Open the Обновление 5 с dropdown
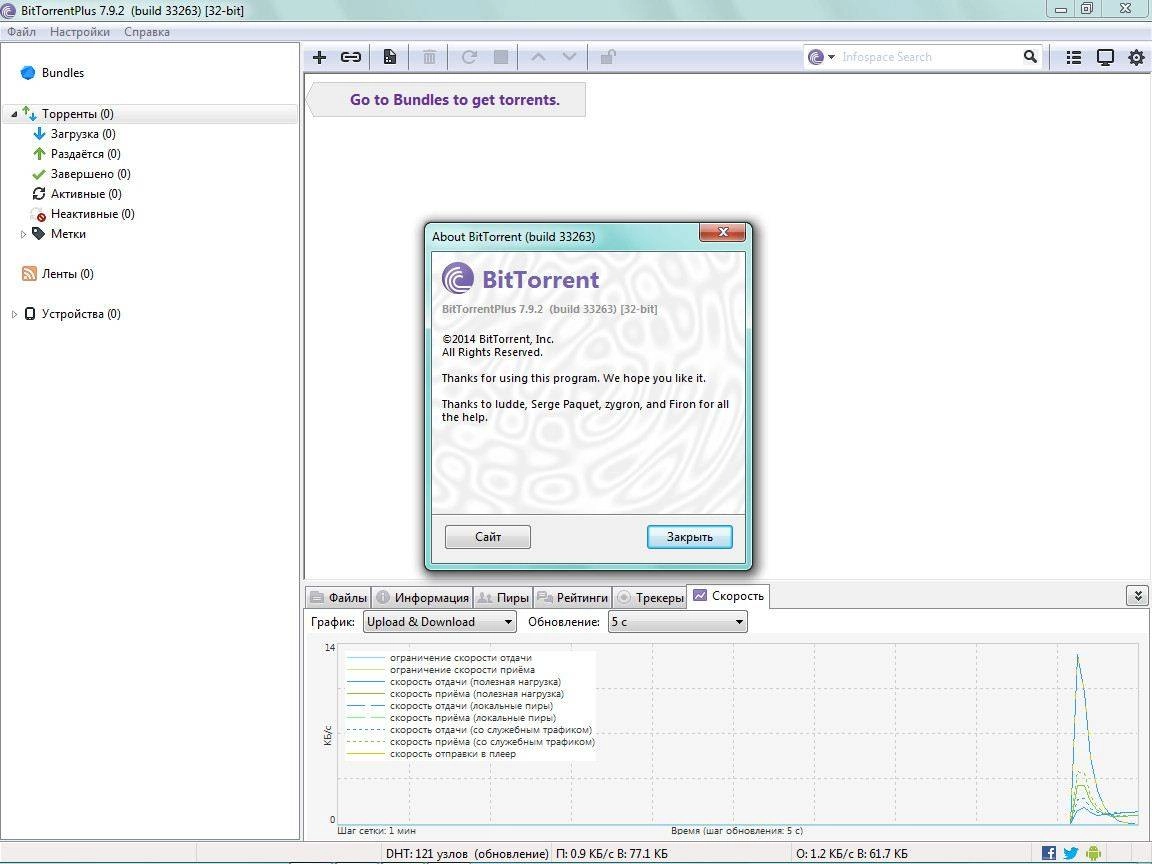This screenshot has width=1152, height=864. pyautogui.click(x=677, y=622)
